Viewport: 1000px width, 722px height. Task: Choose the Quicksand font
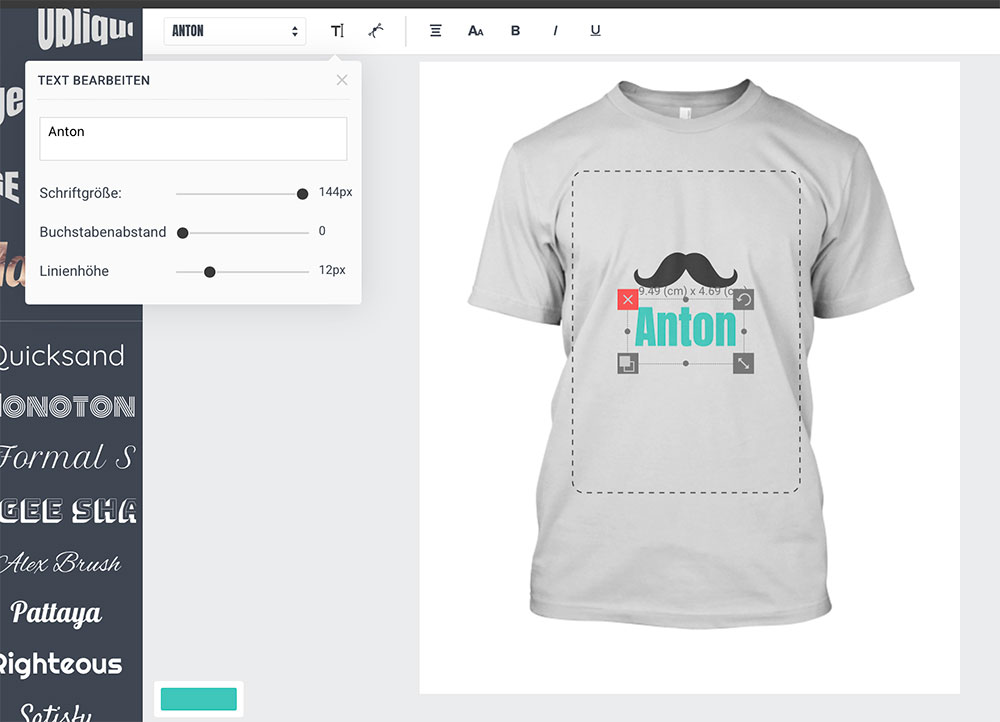pos(62,356)
